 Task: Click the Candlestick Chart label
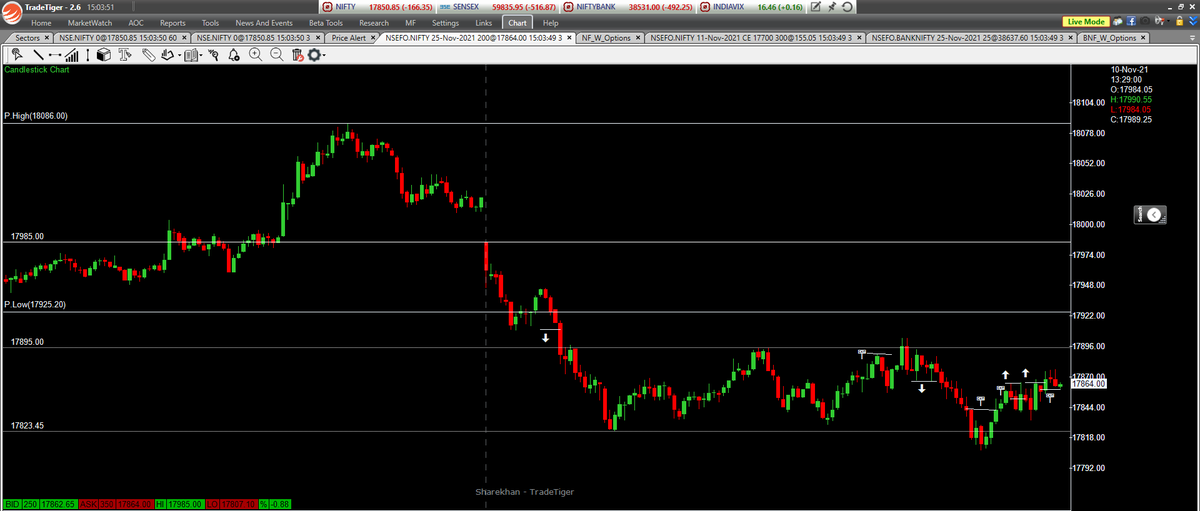[37, 70]
